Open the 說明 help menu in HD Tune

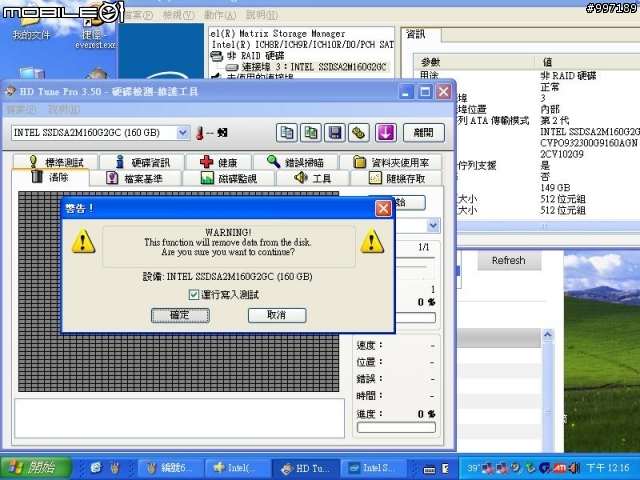(x=64, y=109)
